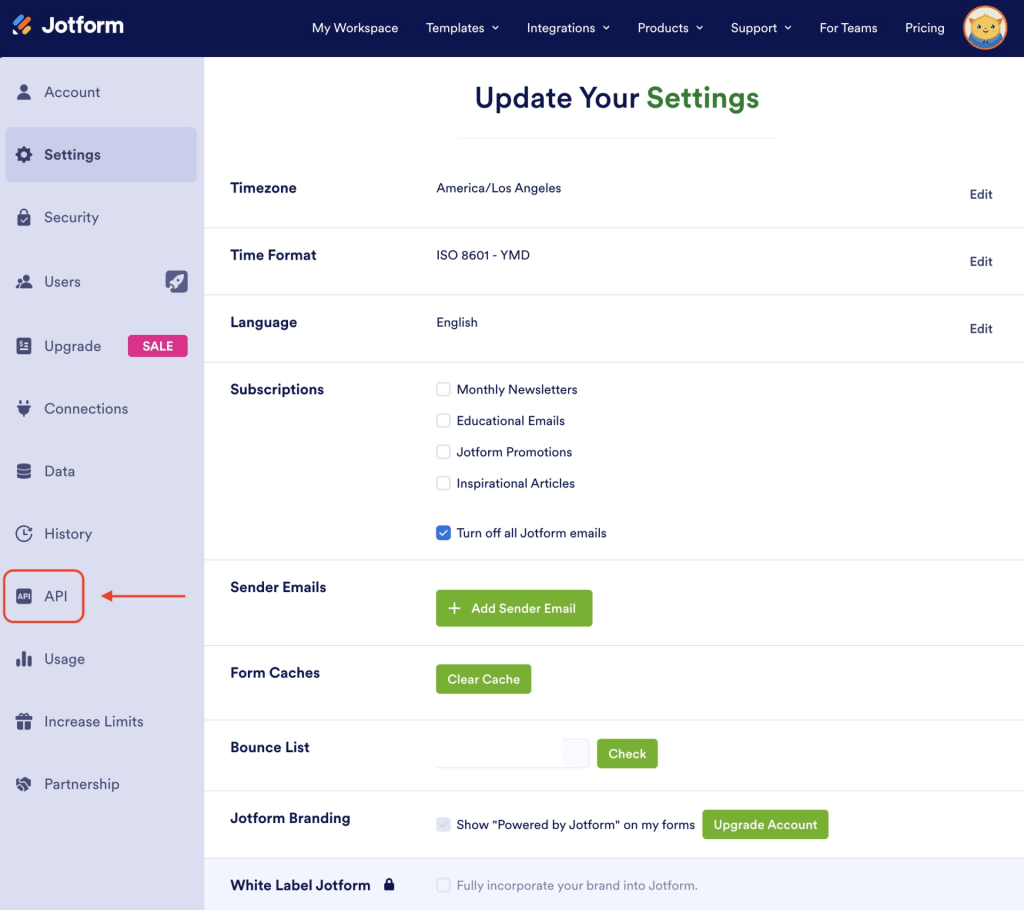Viewport: 1024px width, 910px height.
Task: Click the Security padlock icon
Action: tap(24, 218)
